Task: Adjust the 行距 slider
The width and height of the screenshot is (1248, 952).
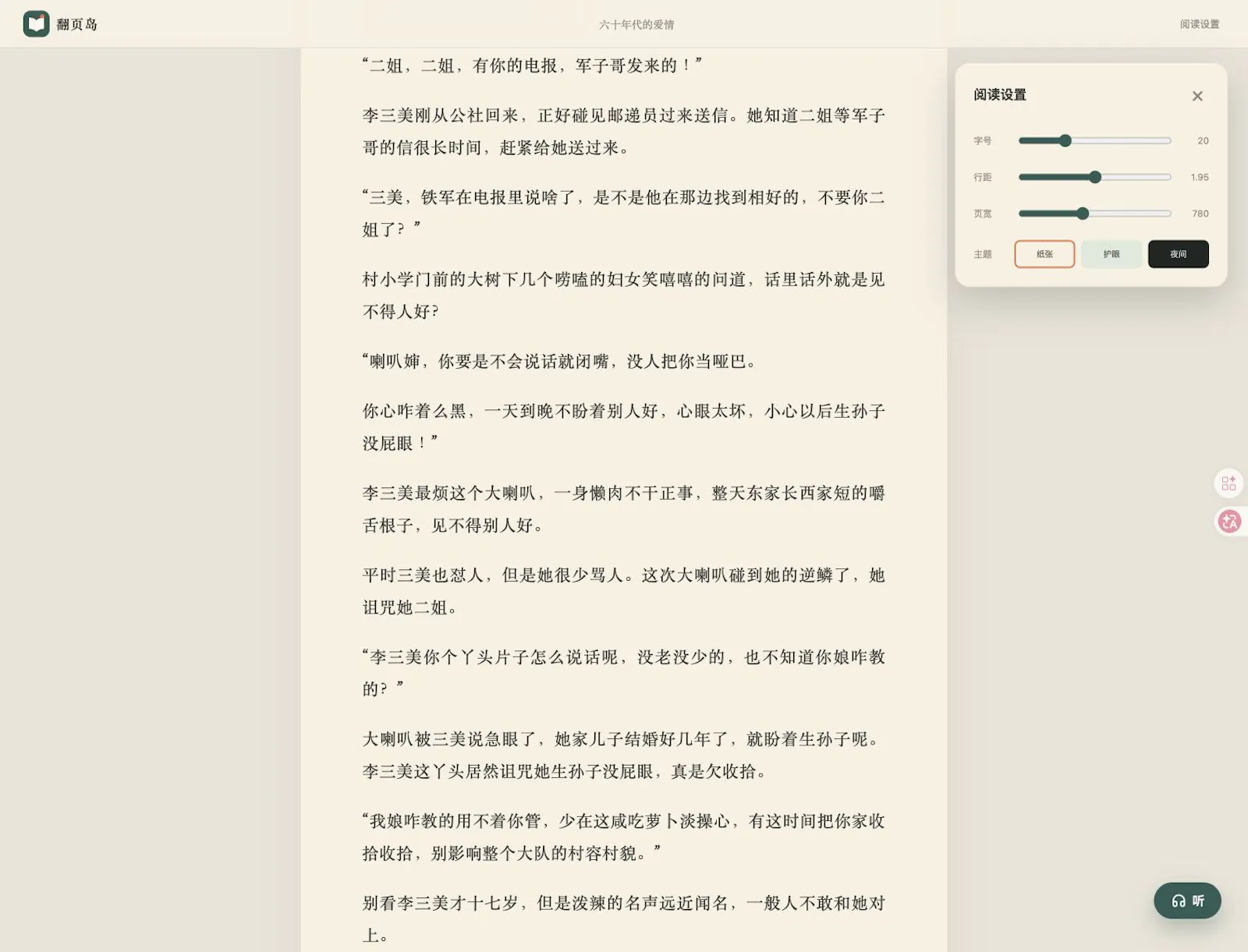Action: 1095,177
